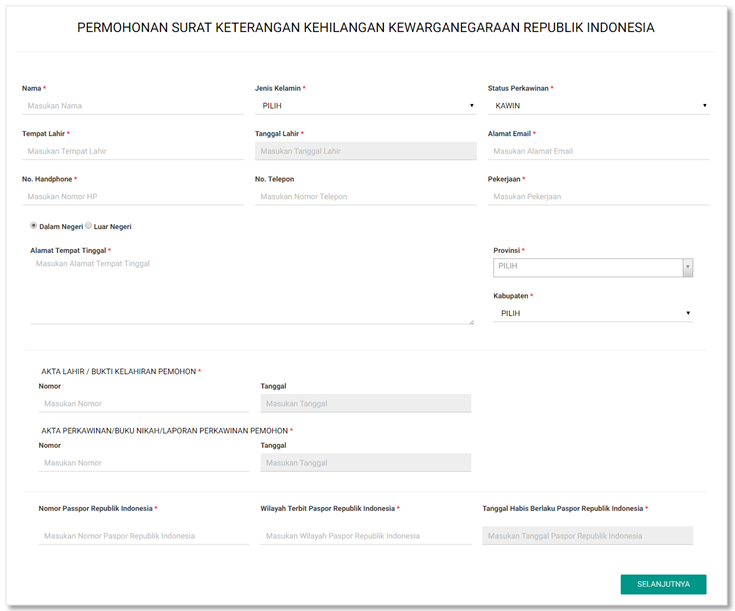Click the No. Handphone input field
The height and width of the screenshot is (611, 735).
pyautogui.click(x=132, y=197)
